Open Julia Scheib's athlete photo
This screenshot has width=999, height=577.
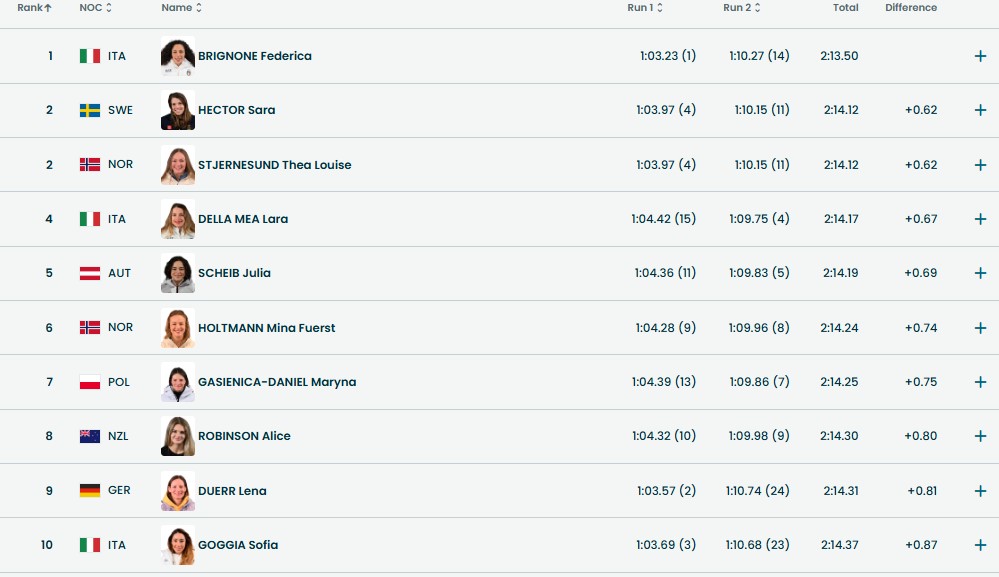(x=178, y=273)
